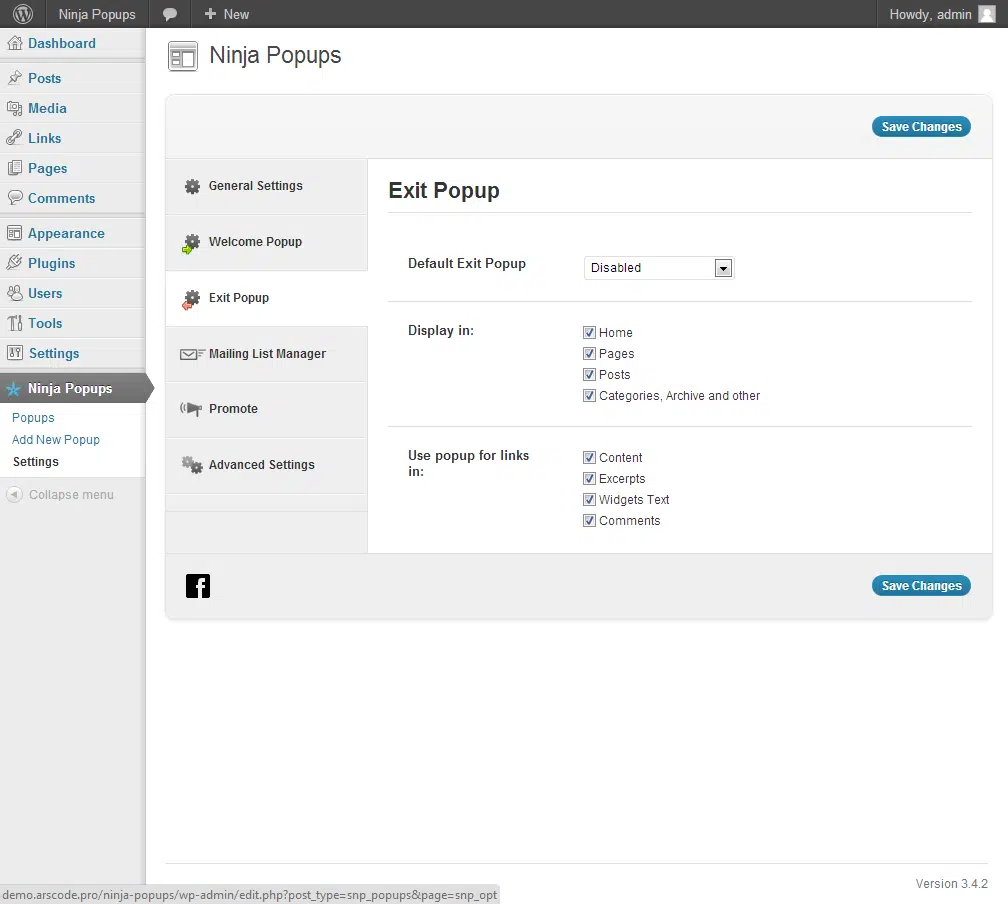Image resolution: width=1008 pixels, height=904 pixels.
Task: Click the Display in: label
Action: click(x=441, y=330)
